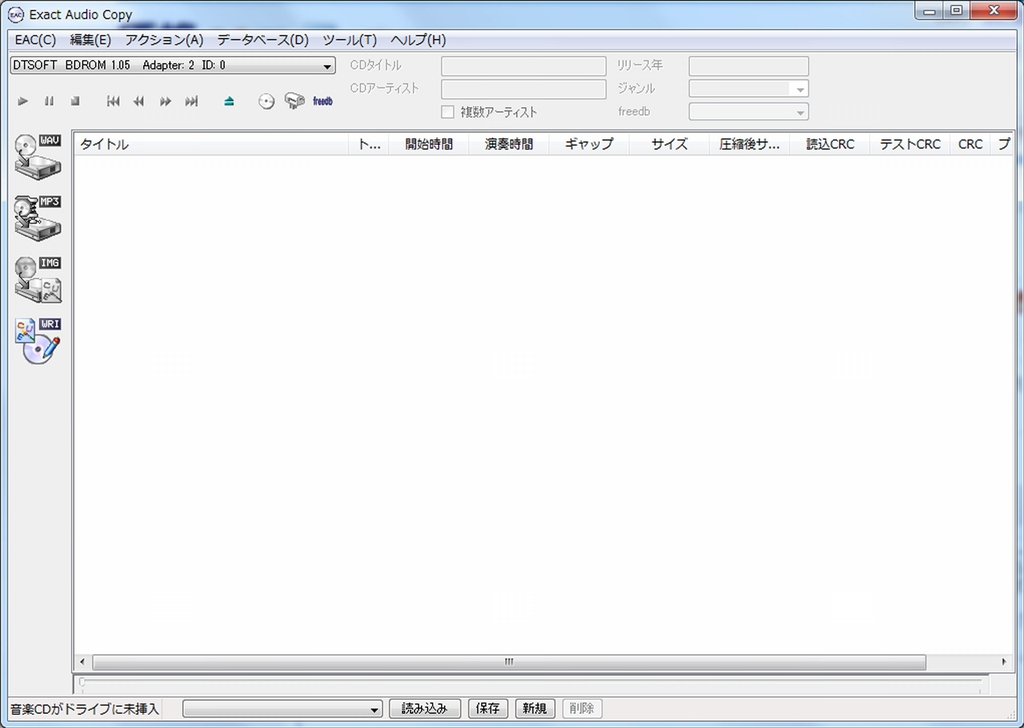Click the Pause playback button

[49, 101]
